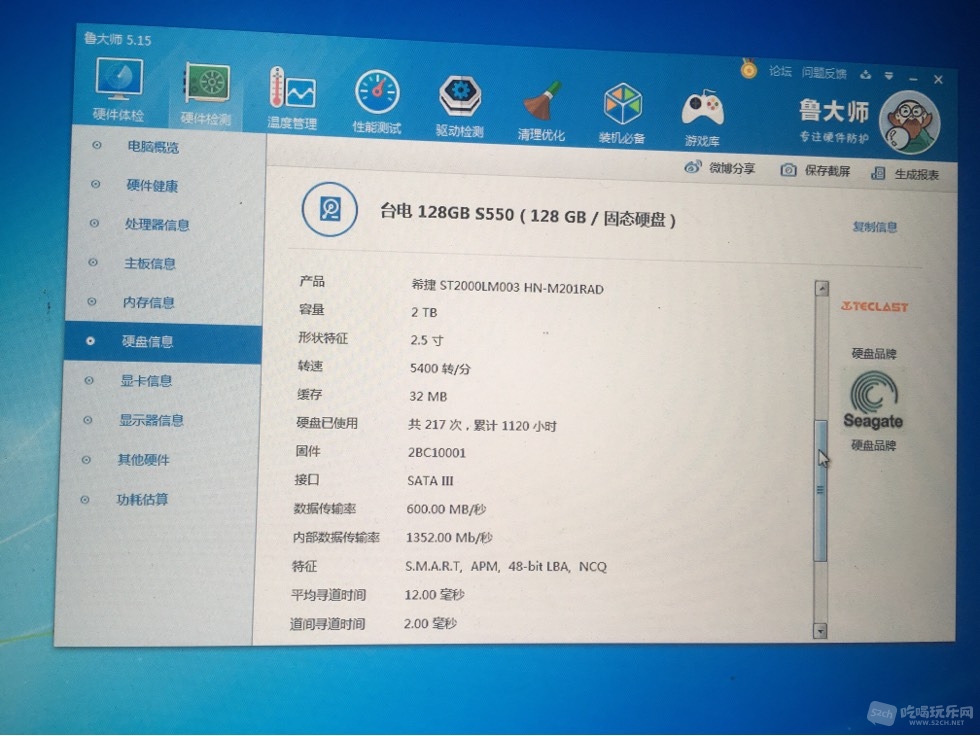Select 硬件健康 in sidebar
The height and width of the screenshot is (736, 980).
pyautogui.click(x=152, y=186)
